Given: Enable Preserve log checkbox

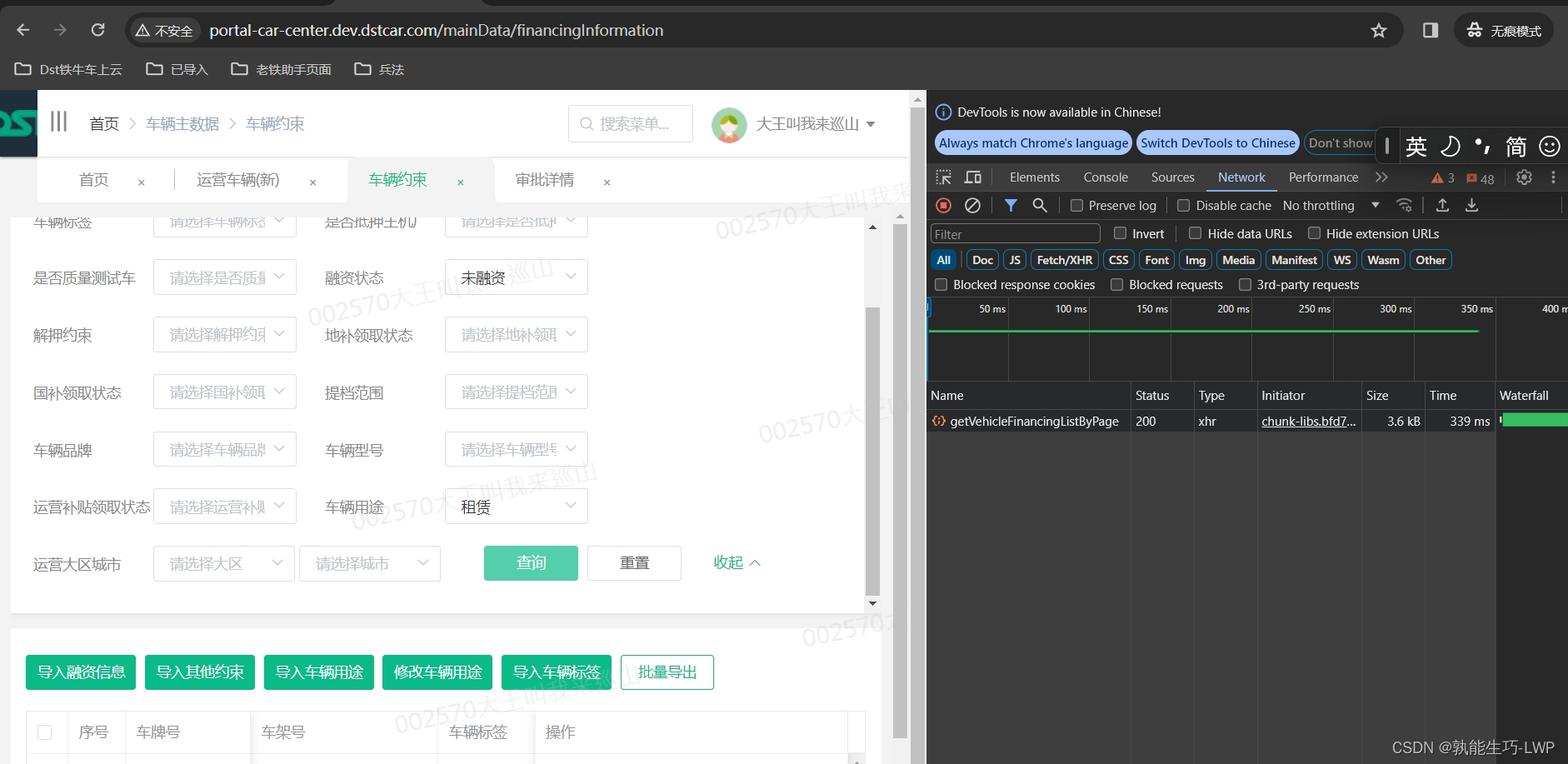Looking at the screenshot, I should click(1077, 206).
